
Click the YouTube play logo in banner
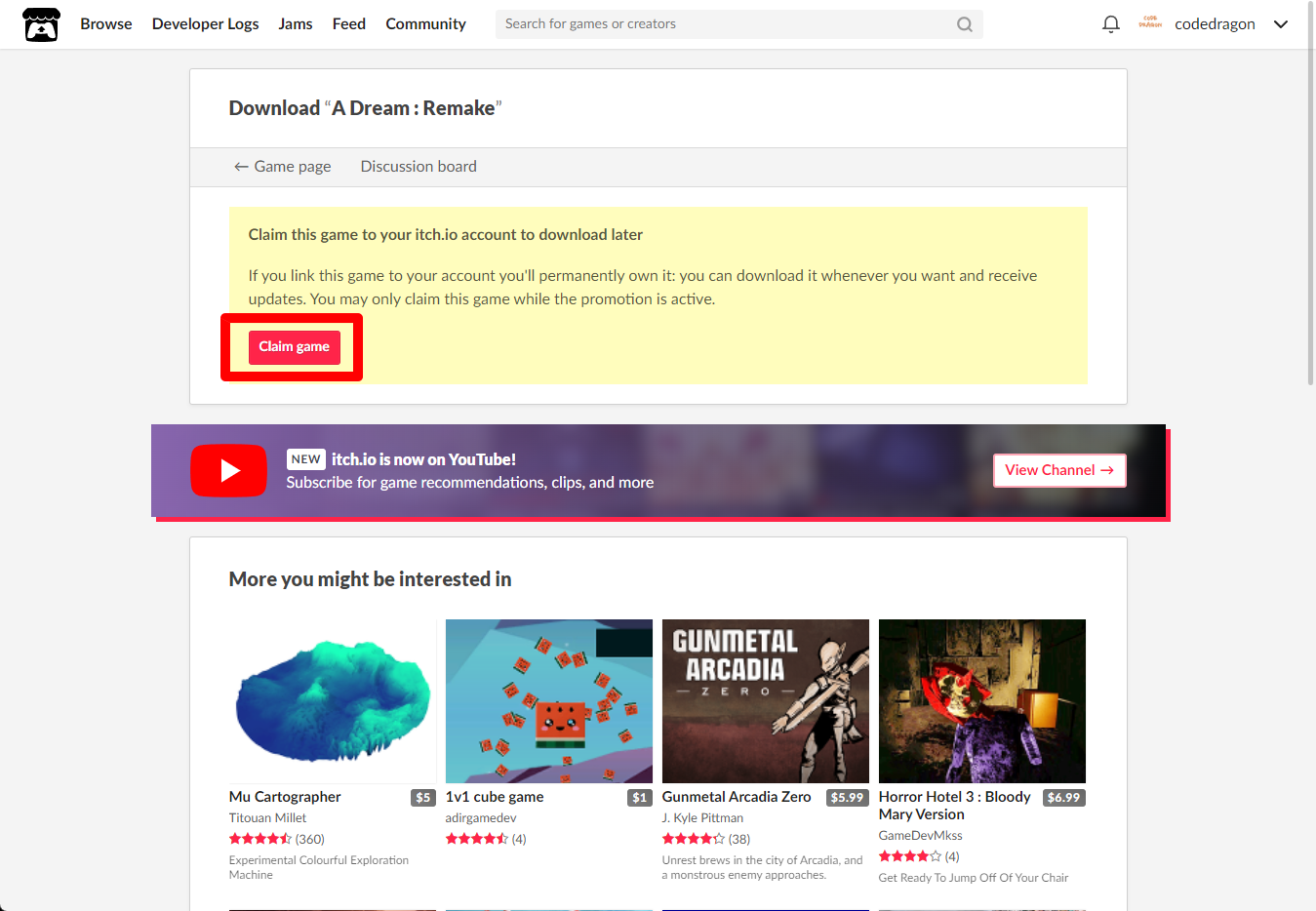228,470
